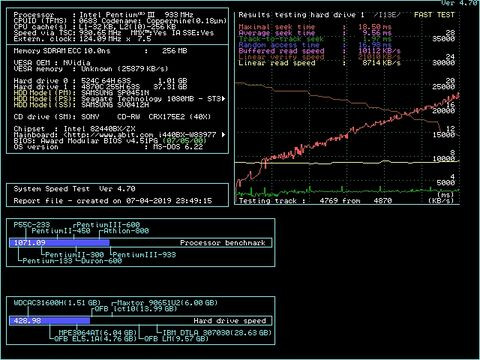Click the WDCAC31600H(1.51 GB) drive label
This screenshot has height=360, width=480.
click(57, 303)
